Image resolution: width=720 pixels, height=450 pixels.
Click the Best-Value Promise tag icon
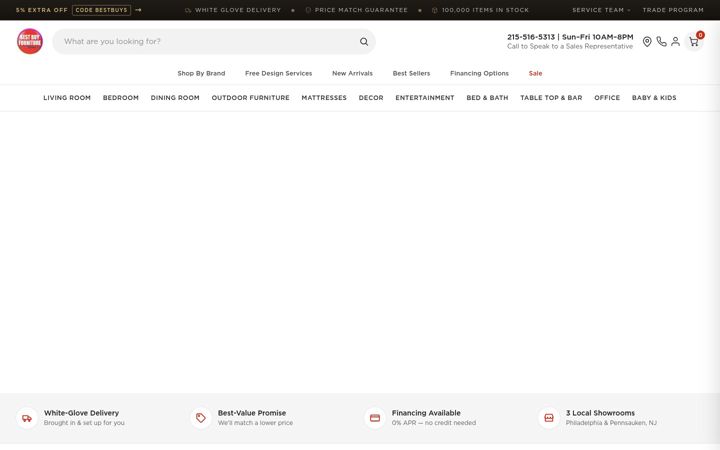[x=201, y=418]
